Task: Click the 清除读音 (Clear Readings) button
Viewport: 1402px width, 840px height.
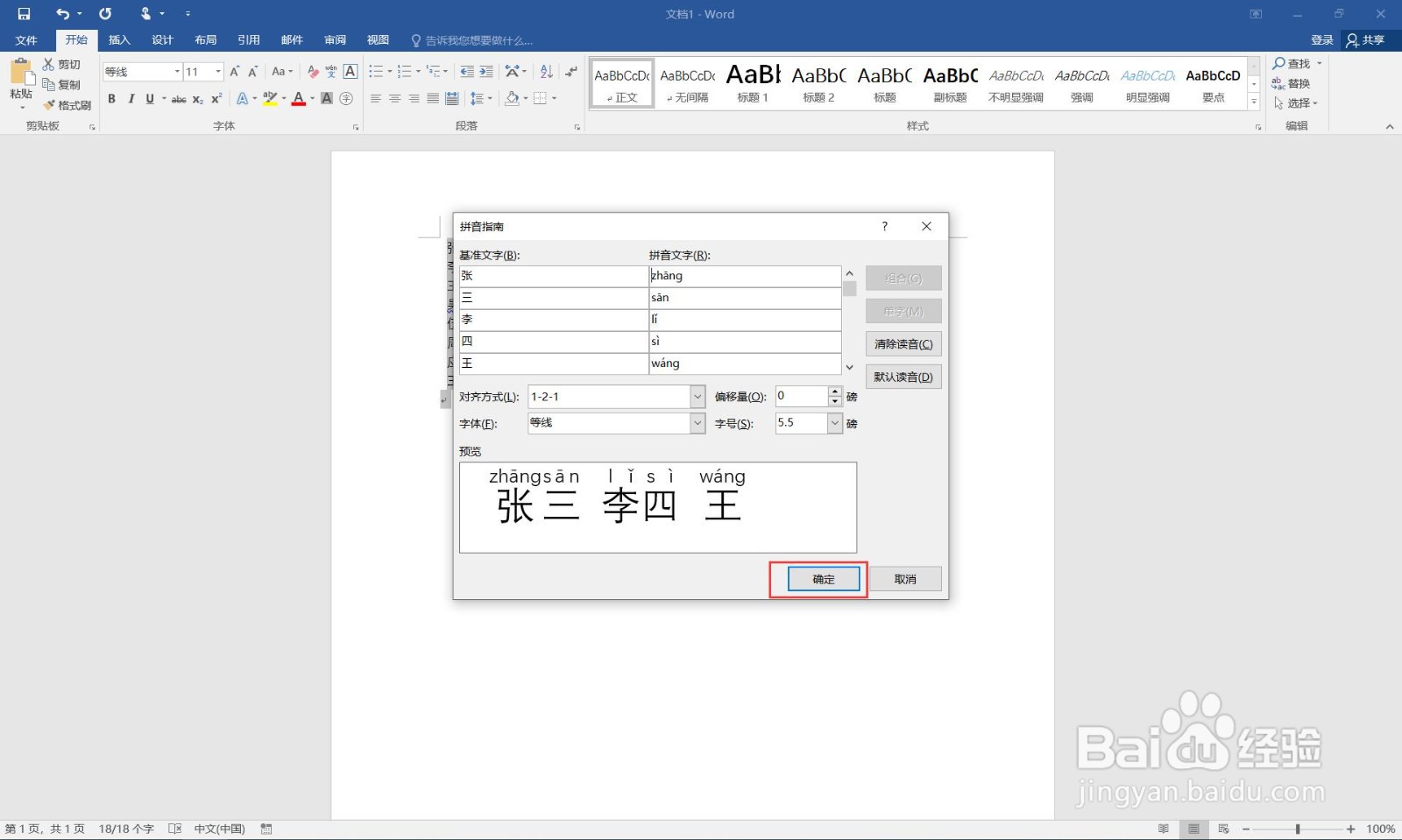Action: pyautogui.click(x=903, y=344)
